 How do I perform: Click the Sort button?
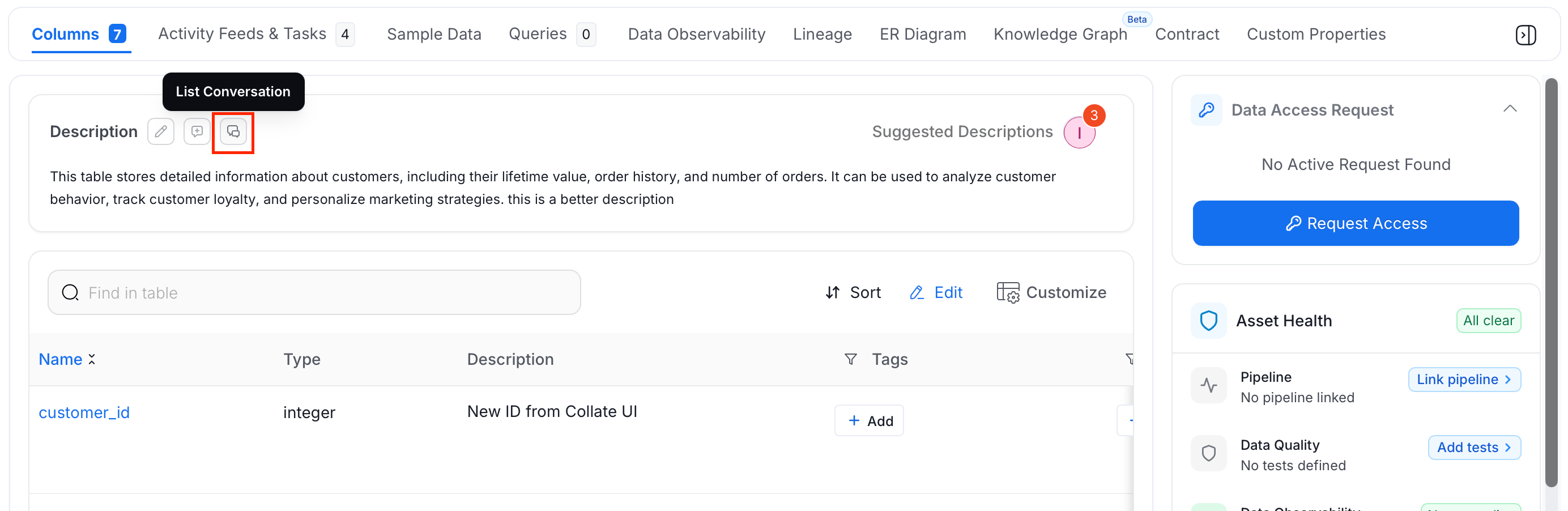click(853, 293)
